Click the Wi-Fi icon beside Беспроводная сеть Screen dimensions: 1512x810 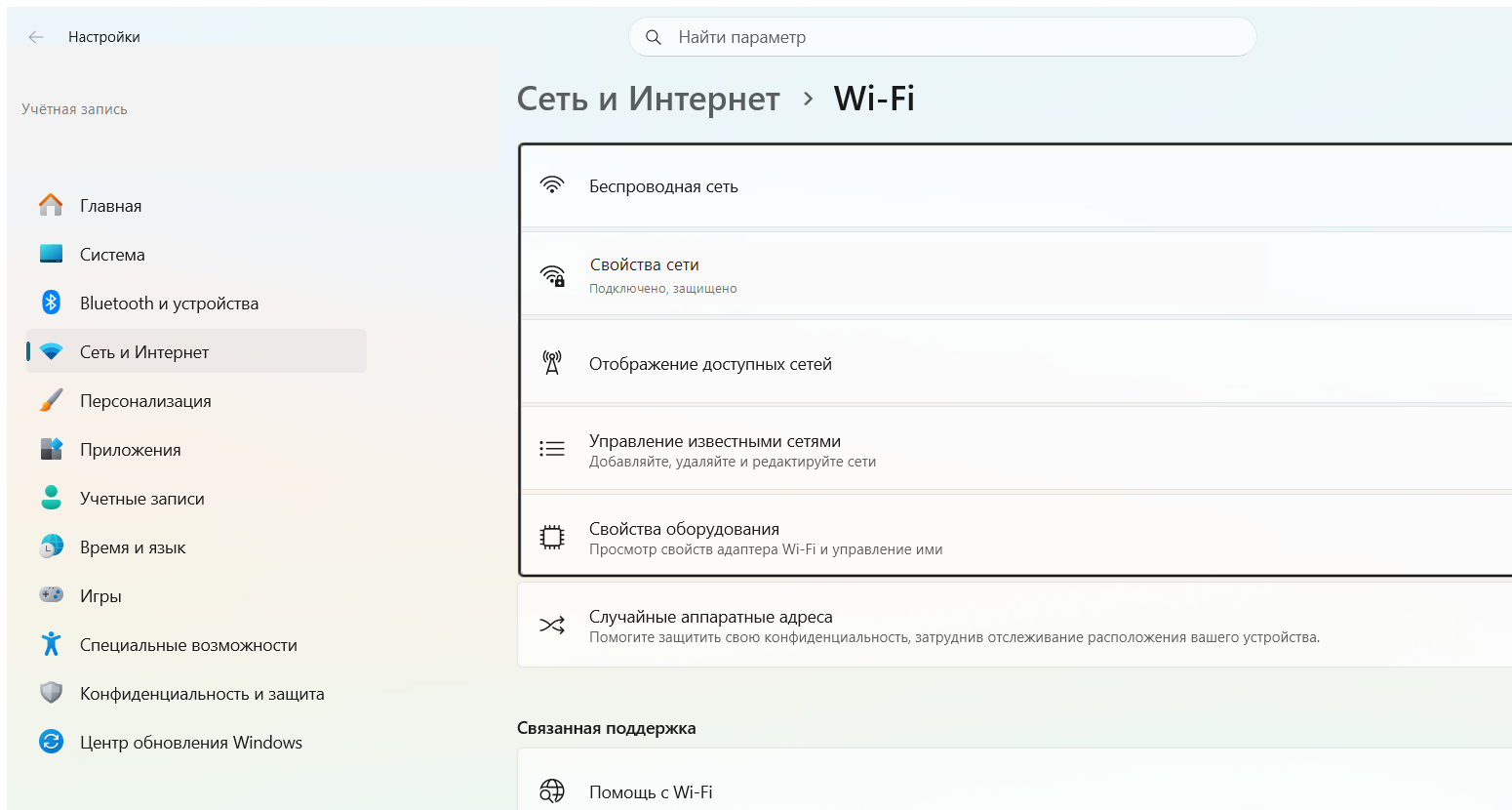(x=552, y=185)
